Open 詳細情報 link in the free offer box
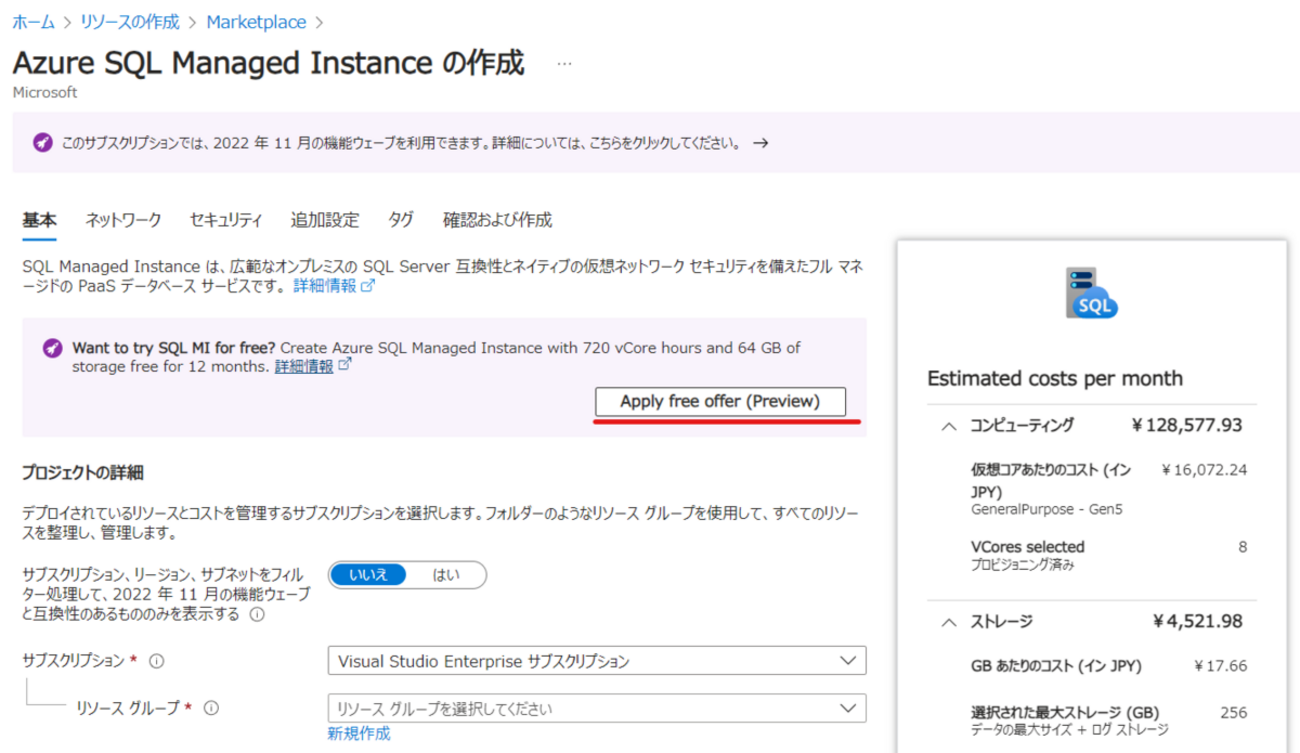The image size is (1300, 753). (x=313, y=367)
